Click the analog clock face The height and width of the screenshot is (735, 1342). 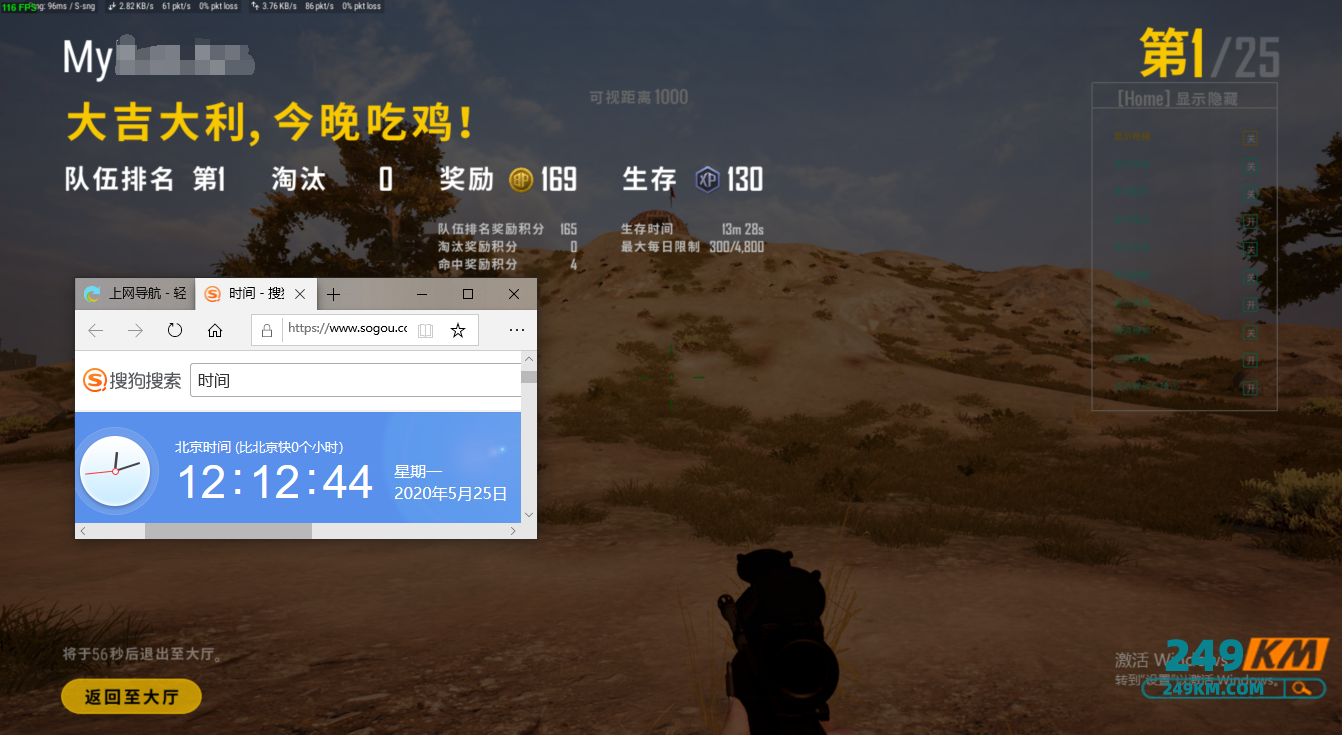(x=115, y=470)
